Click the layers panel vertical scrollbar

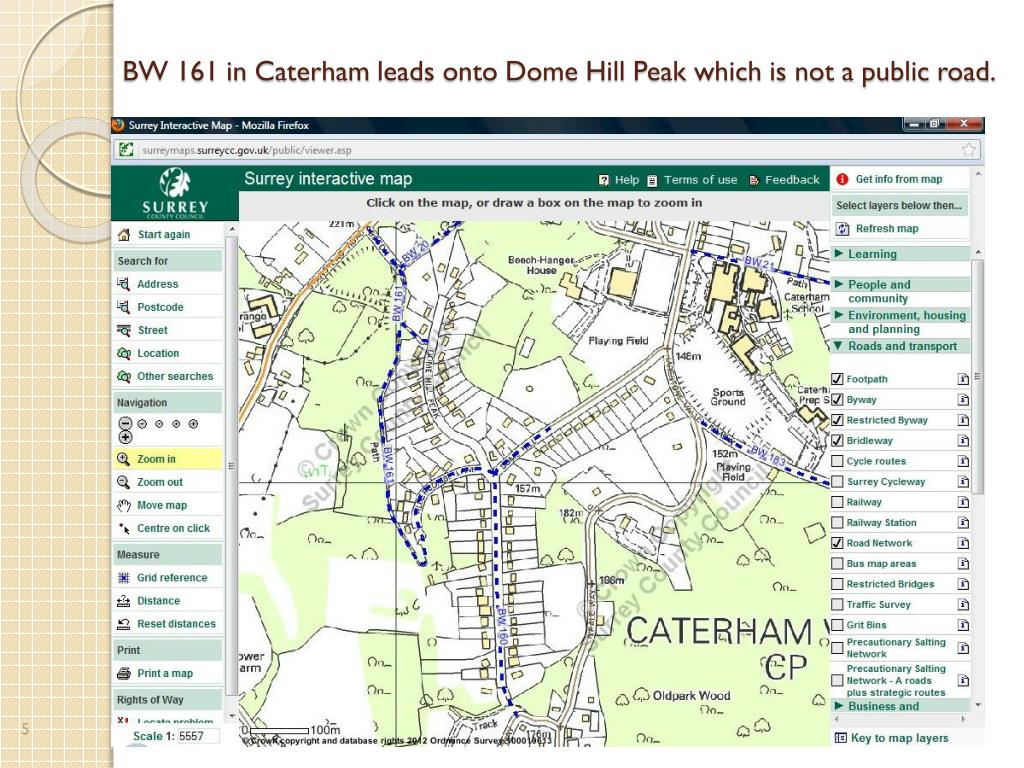[978, 376]
